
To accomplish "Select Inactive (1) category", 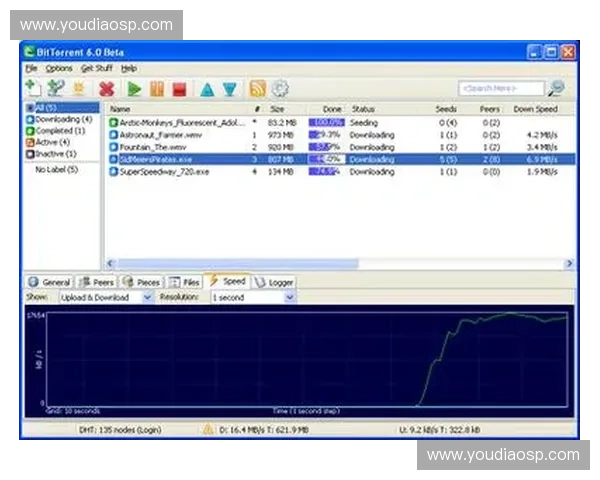I will pos(51,154).
